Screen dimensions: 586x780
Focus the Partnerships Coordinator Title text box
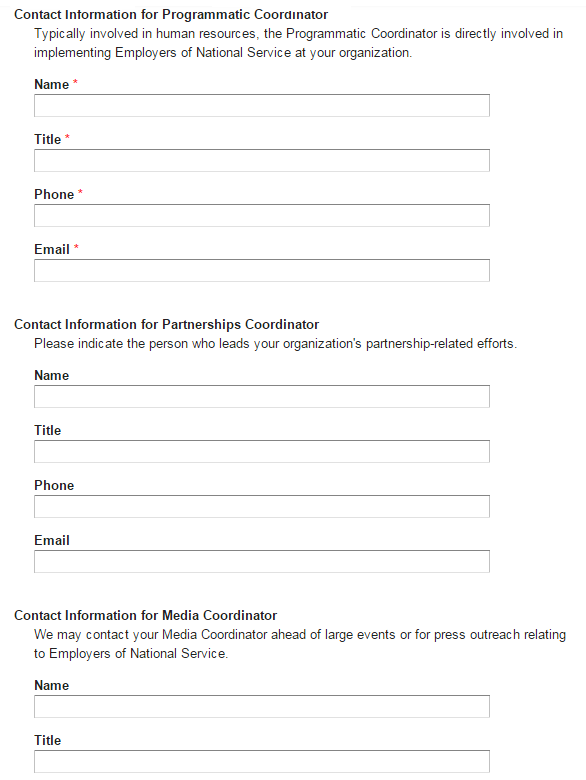click(262, 452)
